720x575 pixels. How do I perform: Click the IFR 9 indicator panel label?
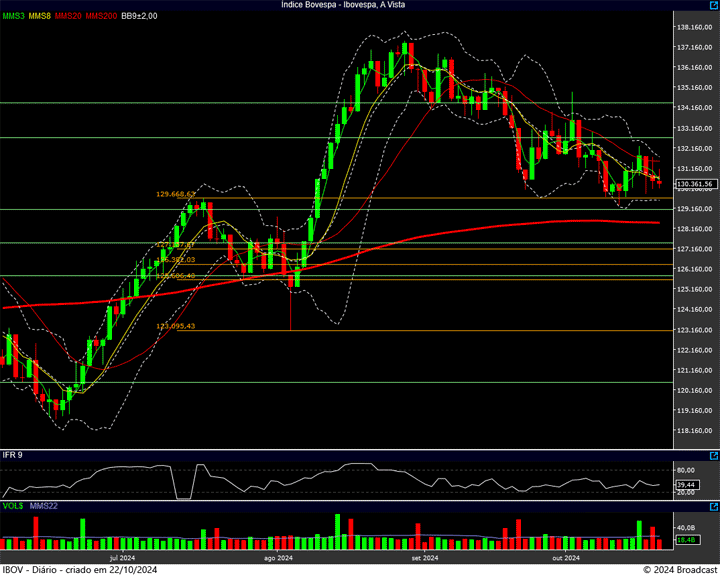tap(13, 456)
